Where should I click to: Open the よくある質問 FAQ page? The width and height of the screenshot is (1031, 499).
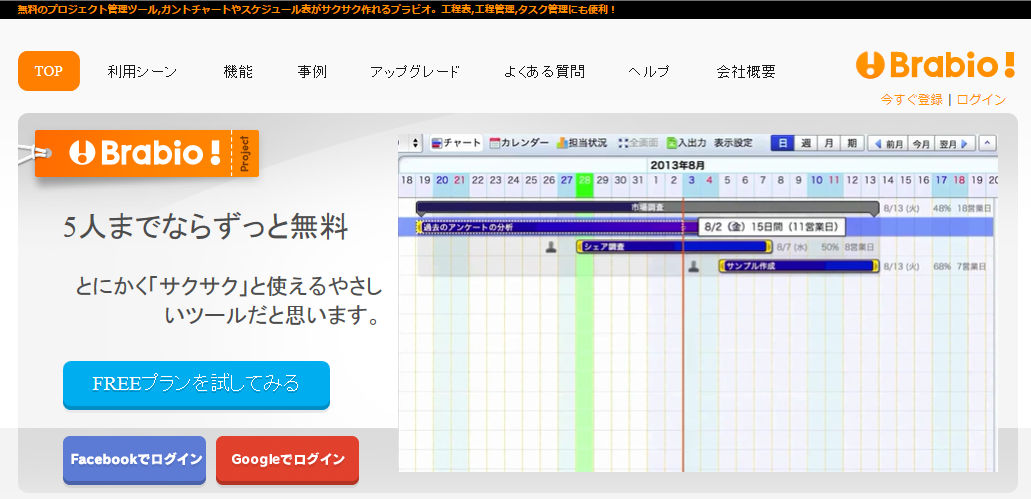544,72
